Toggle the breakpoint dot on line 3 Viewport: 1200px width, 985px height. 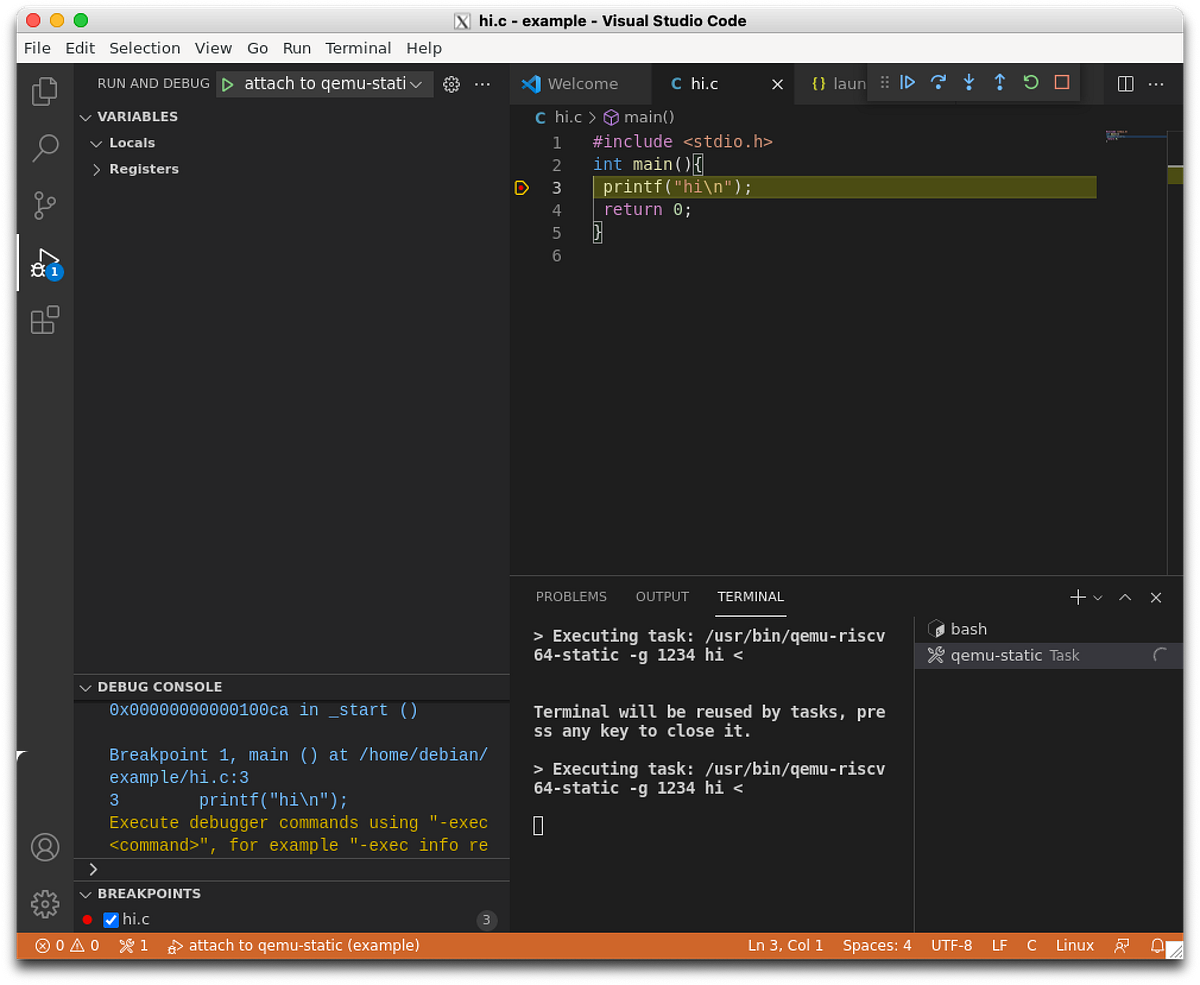click(521, 187)
